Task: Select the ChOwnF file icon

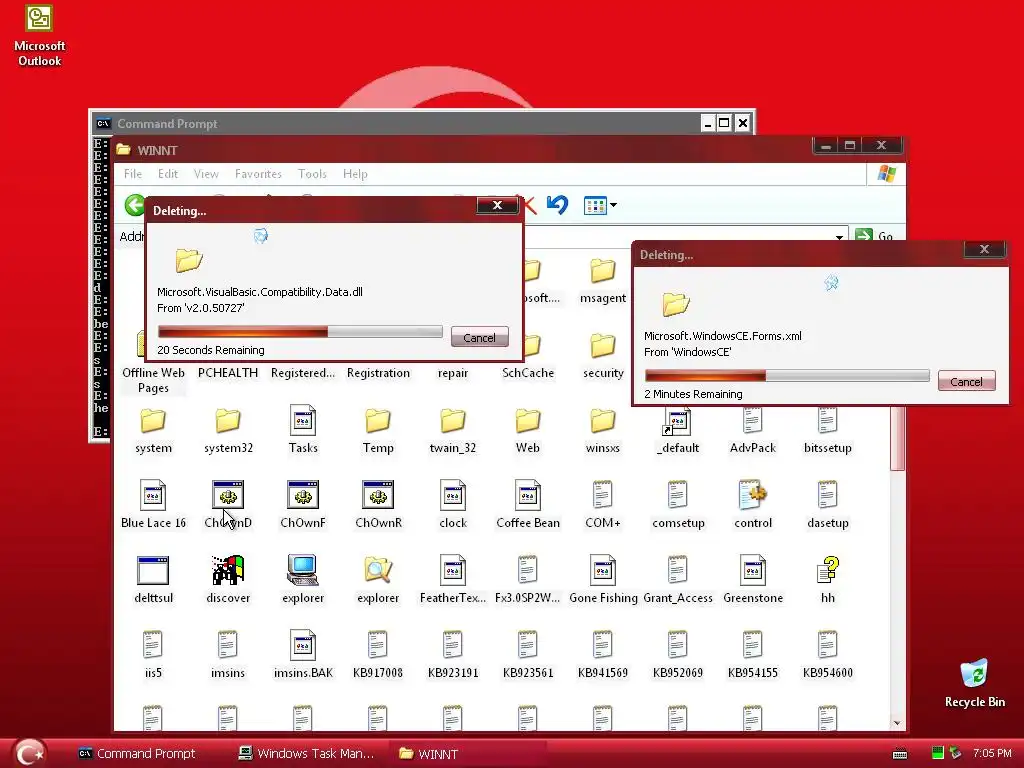Action: [x=303, y=495]
